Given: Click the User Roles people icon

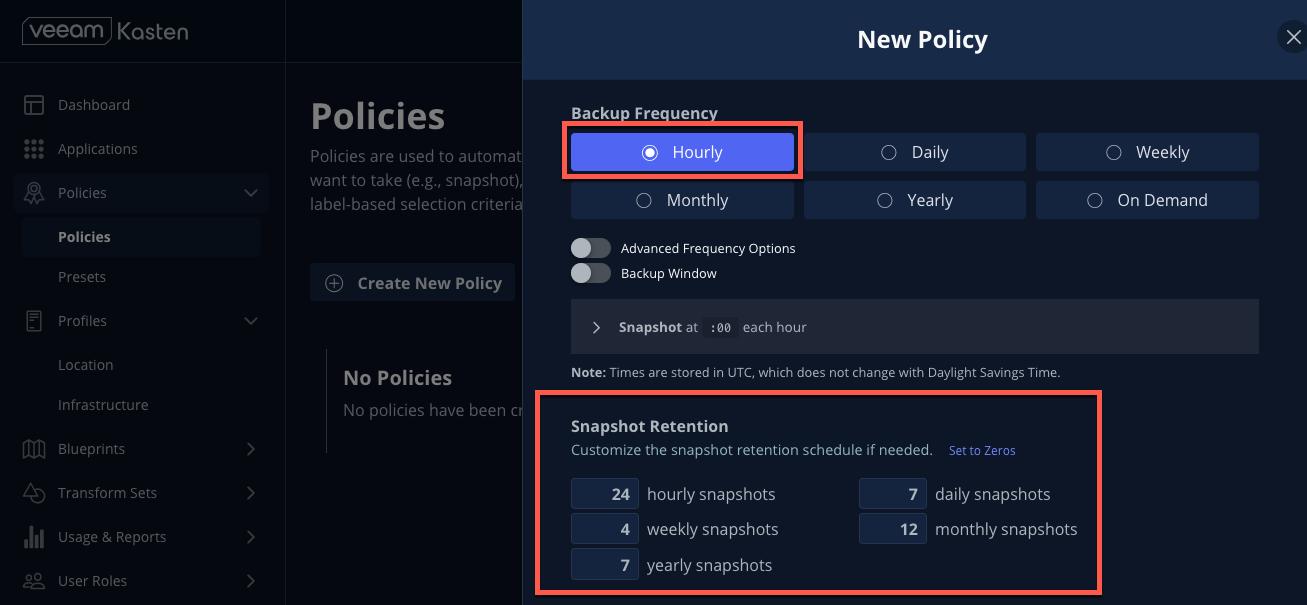Looking at the screenshot, I should (x=34, y=581).
